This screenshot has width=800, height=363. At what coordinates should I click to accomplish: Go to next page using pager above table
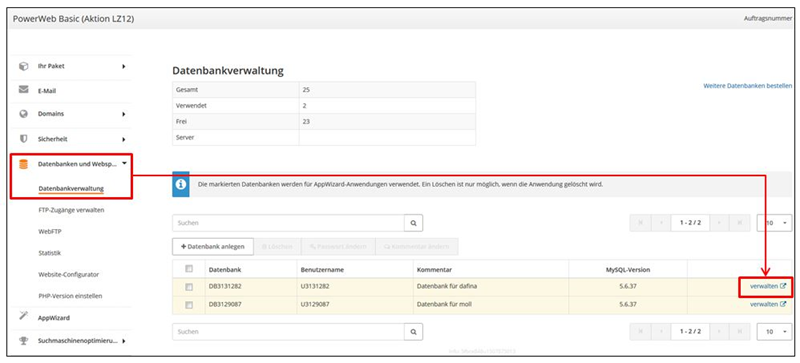tap(720, 223)
